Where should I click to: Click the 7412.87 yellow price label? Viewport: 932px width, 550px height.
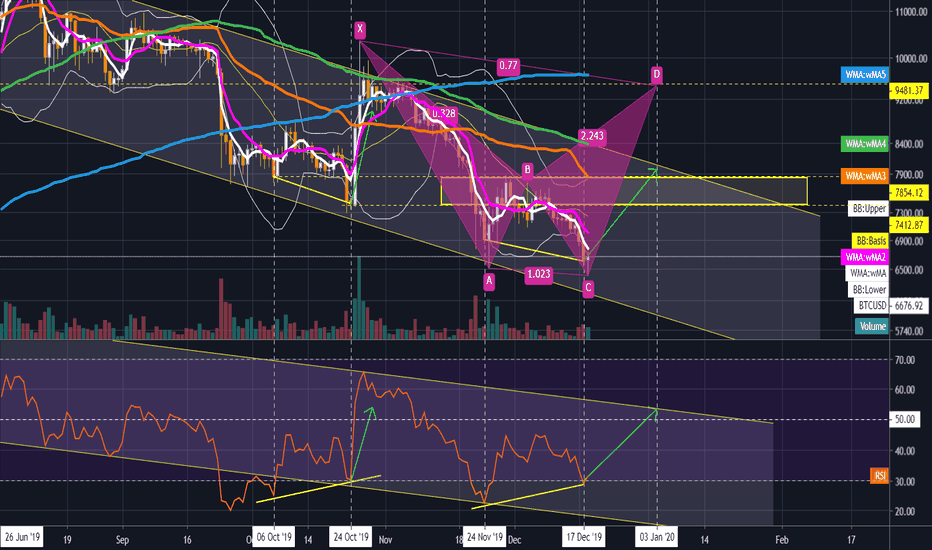(x=909, y=225)
